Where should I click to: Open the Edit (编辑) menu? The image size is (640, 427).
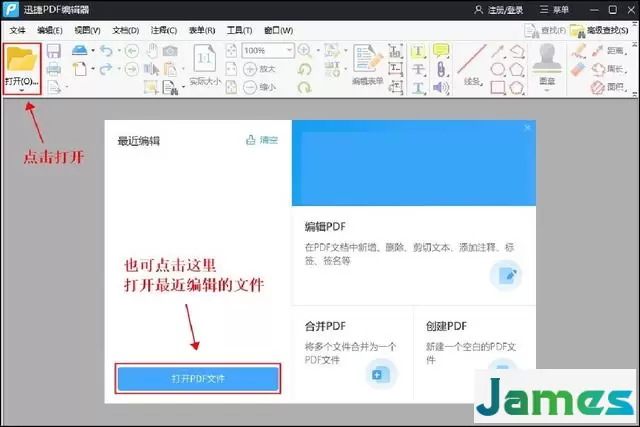[50, 30]
